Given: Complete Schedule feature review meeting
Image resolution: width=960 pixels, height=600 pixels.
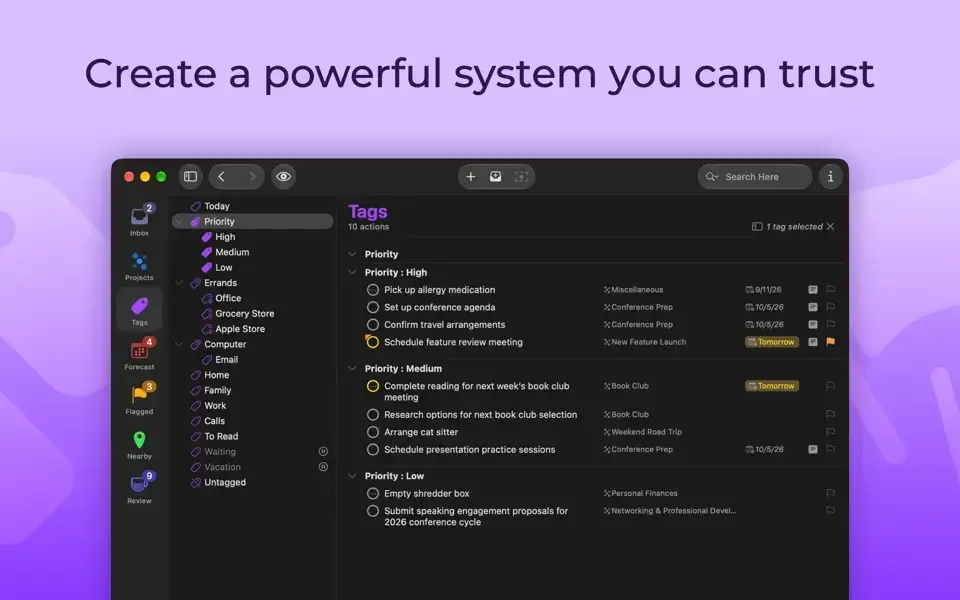Looking at the screenshot, I should coord(372,342).
